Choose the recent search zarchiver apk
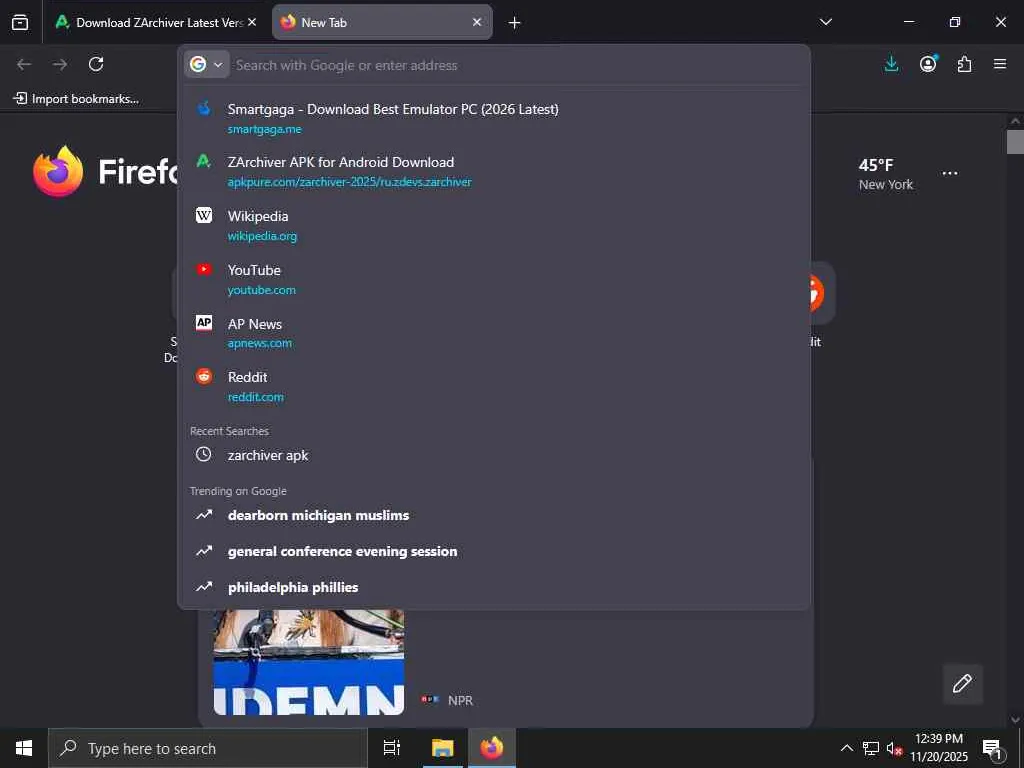This screenshot has width=1024, height=768. (x=494, y=455)
